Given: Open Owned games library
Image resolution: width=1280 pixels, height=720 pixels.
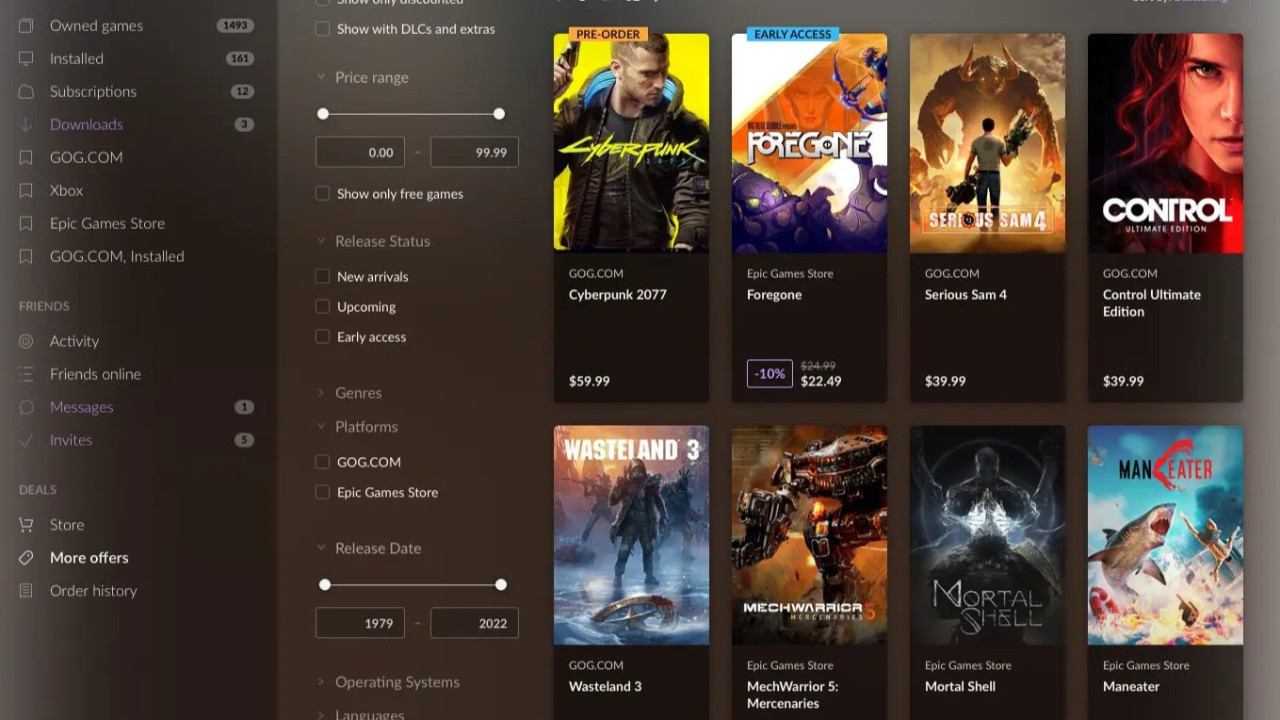Looking at the screenshot, I should tap(96, 25).
